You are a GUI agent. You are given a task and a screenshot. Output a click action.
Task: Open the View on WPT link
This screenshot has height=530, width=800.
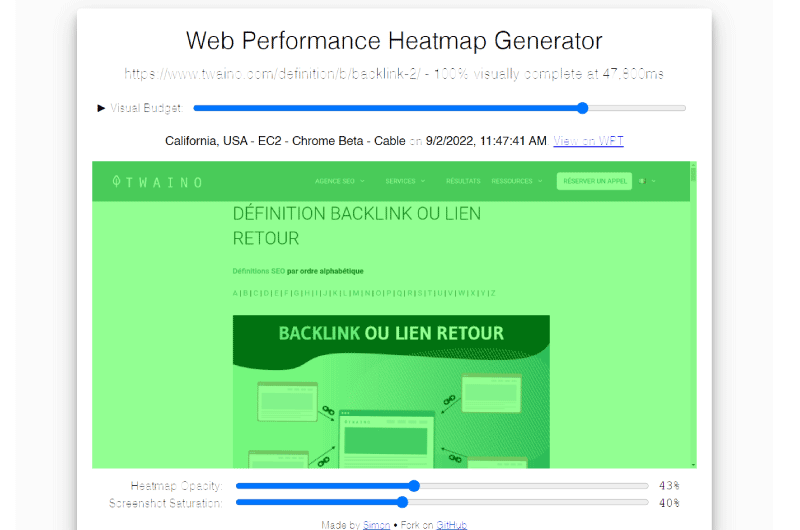click(588, 141)
